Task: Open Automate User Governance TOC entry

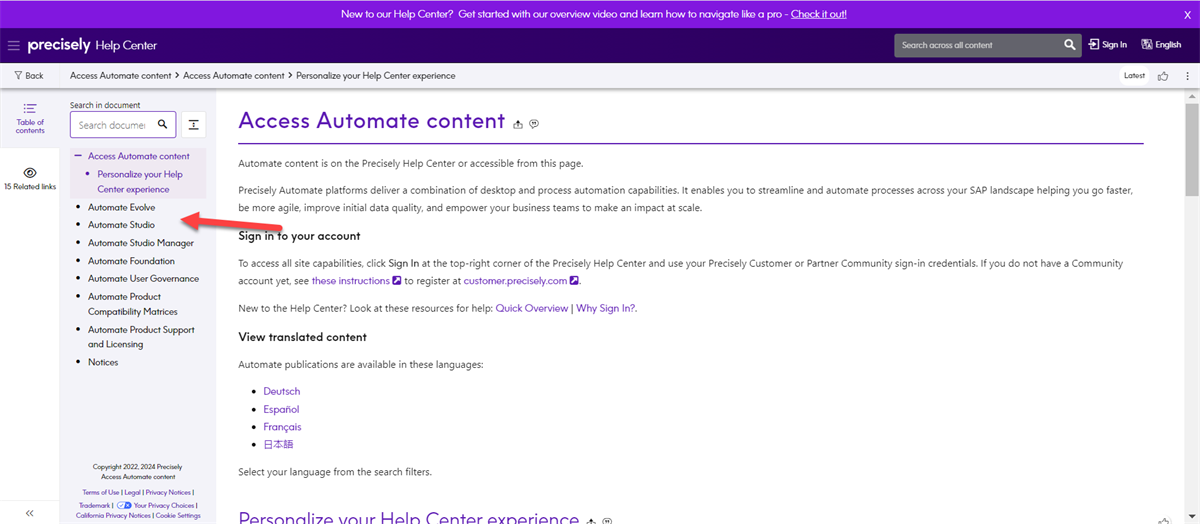Action: (x=143, y=279)
